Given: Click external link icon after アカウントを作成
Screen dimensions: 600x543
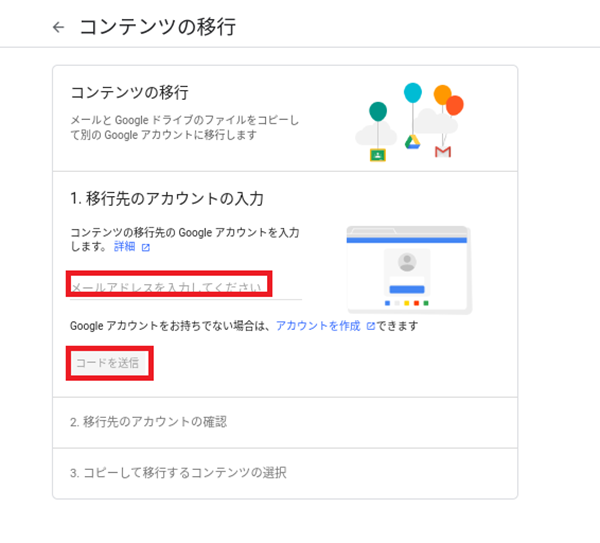Looking at the screenshot, I should (370, 326).
